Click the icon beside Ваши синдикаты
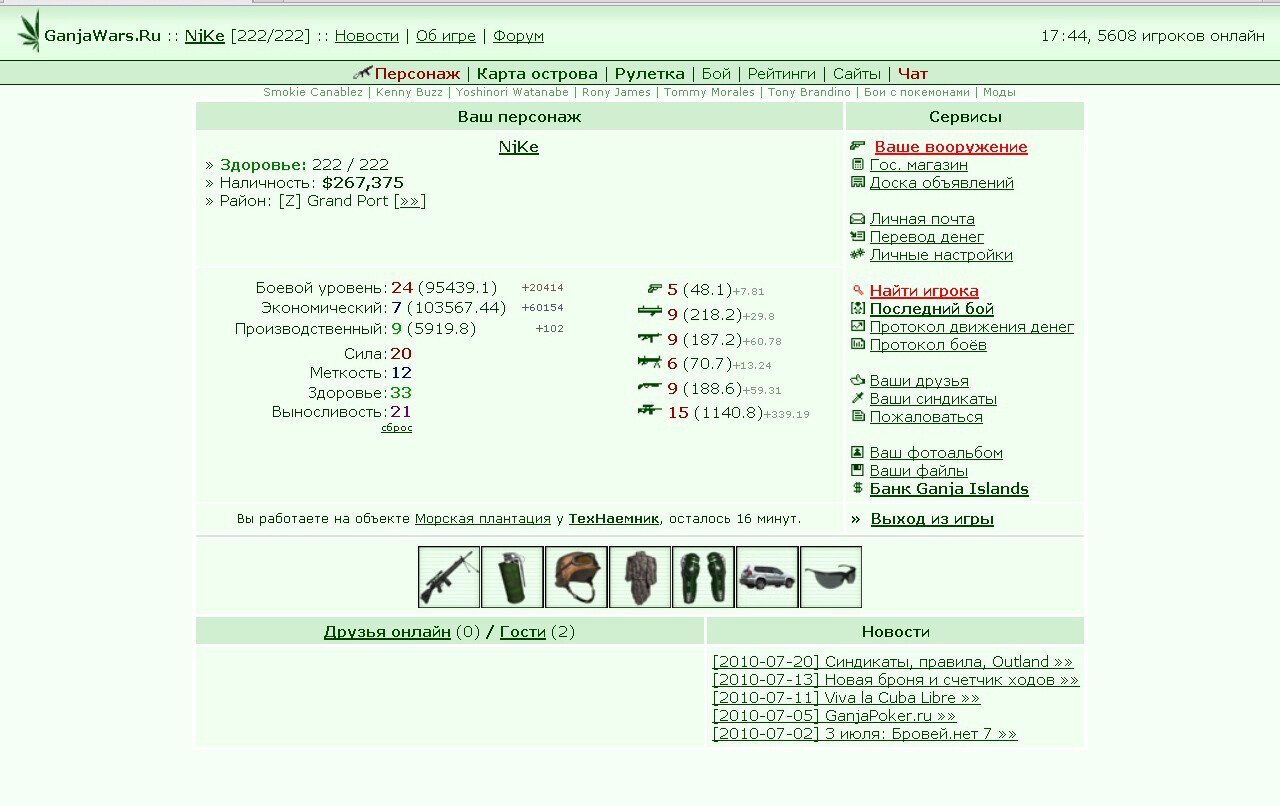 tap(858, 398)
